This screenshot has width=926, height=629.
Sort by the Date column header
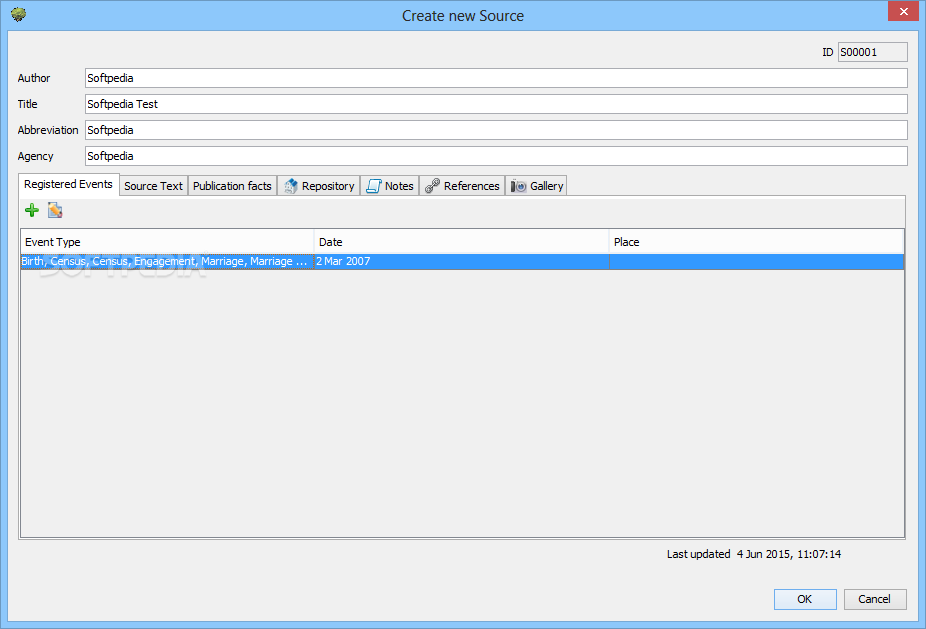462,242
